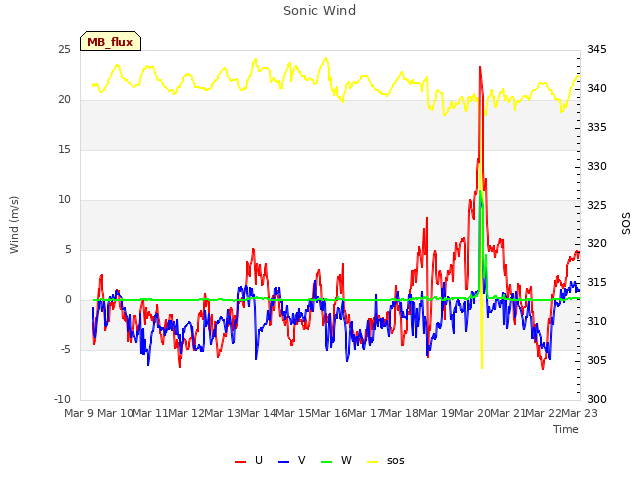Click the Time axis label
640x480 pixels.
(x=566, y=429)
